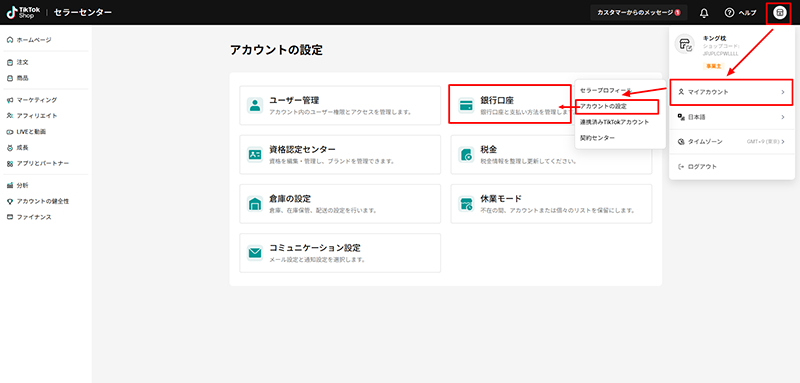Click the ホームページ home icon
Screen dimensions: 800x383
10,40
